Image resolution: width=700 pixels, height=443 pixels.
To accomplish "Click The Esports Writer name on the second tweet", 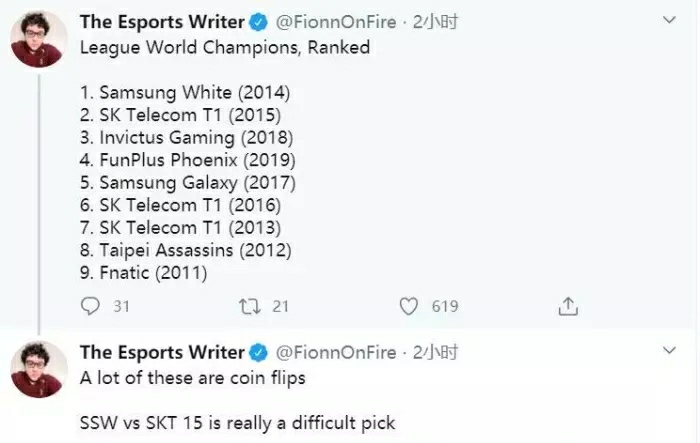I will [161, 352].
